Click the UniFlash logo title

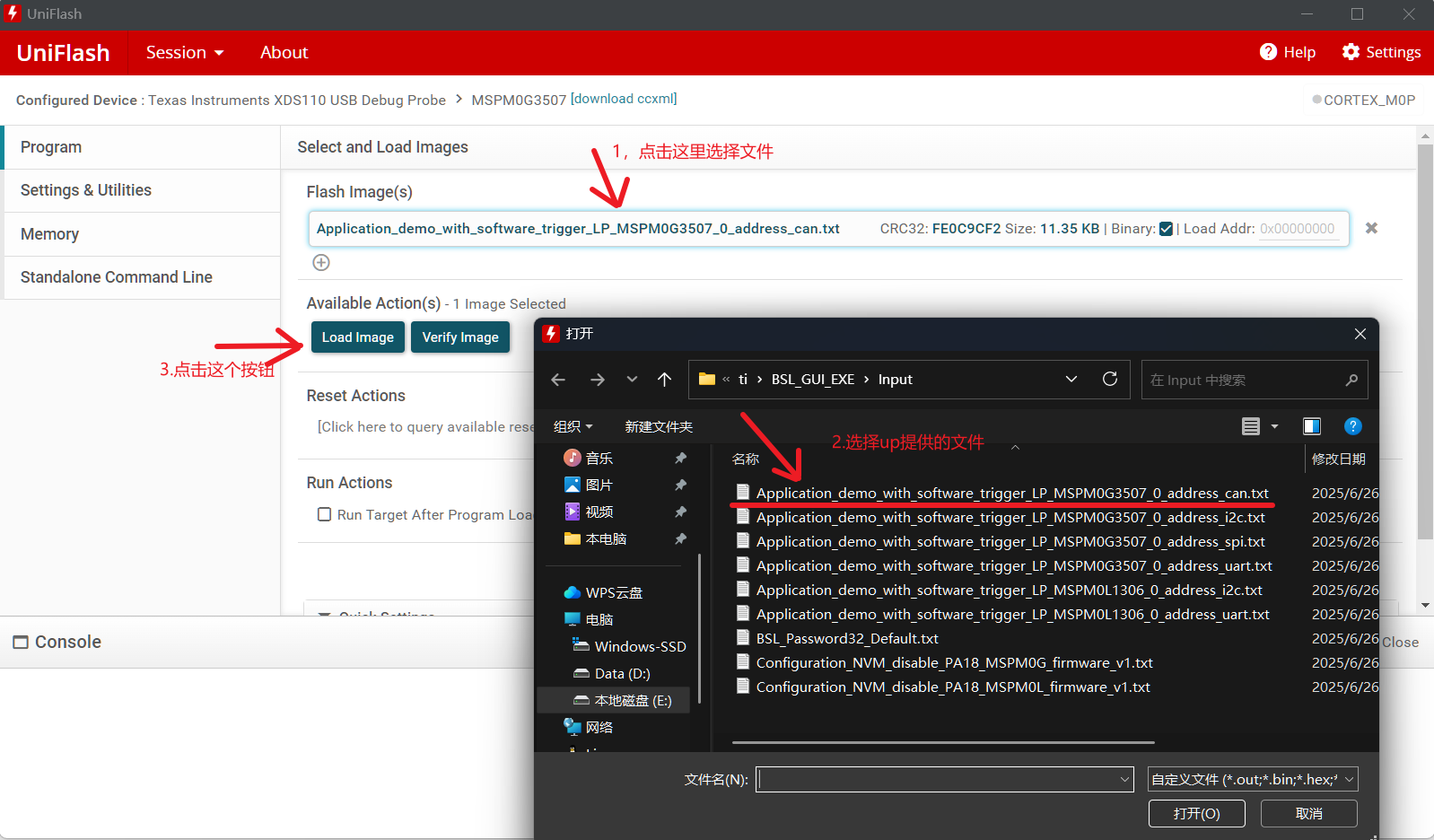63,53
